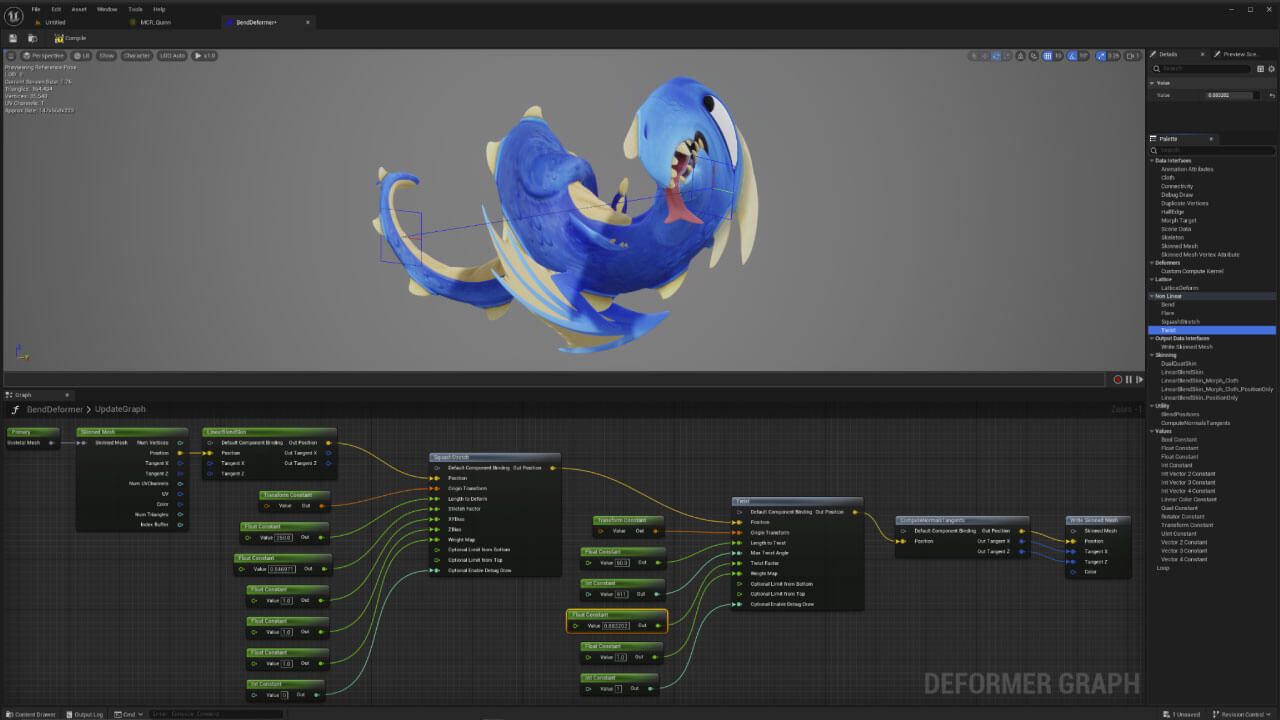Collapse the Non Linear palette category
The height and width of the screenshot is (720, 1280).
click(1152, 296)
